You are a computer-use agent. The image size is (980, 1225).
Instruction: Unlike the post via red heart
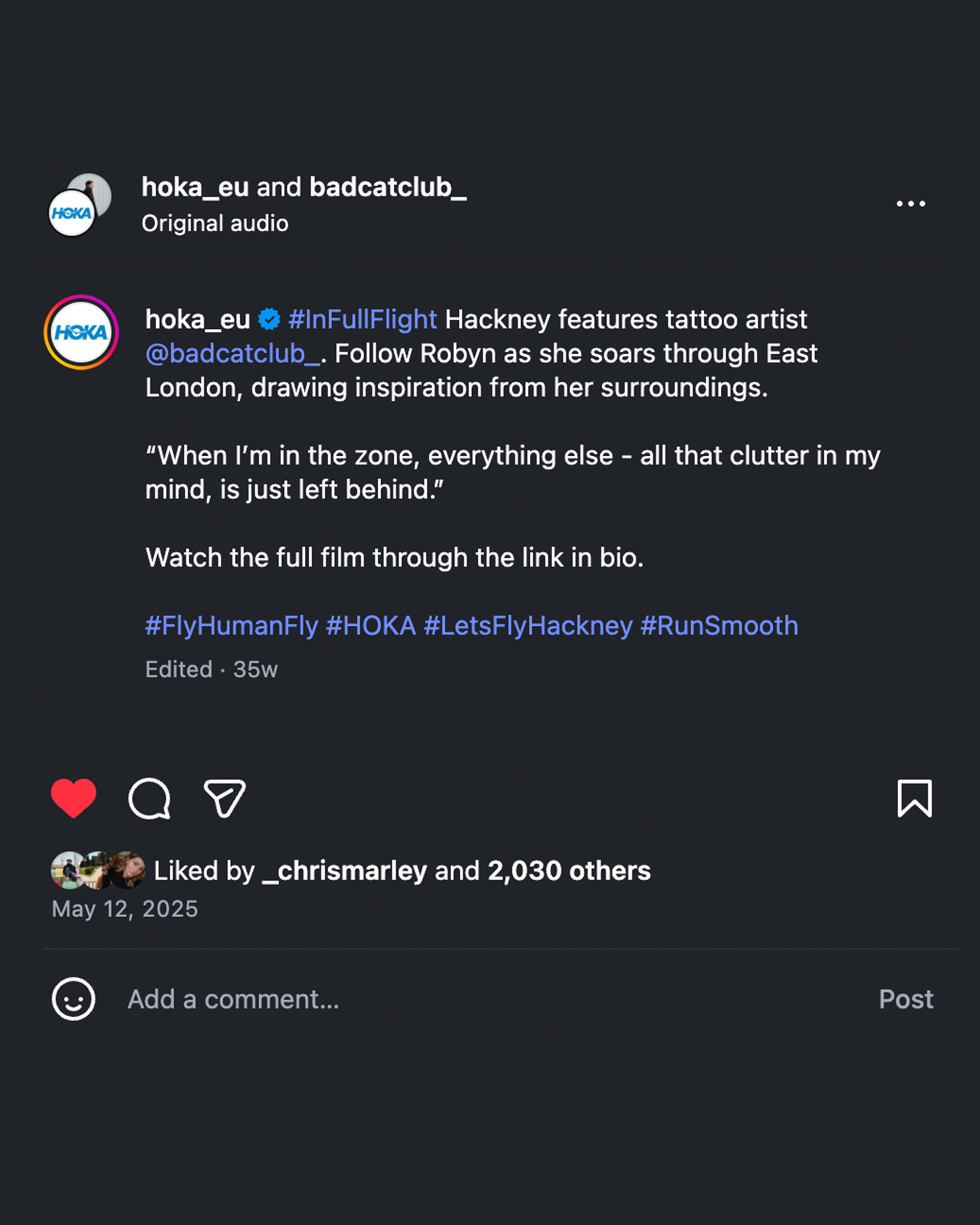pyautogui.click(x=73, y=798)
